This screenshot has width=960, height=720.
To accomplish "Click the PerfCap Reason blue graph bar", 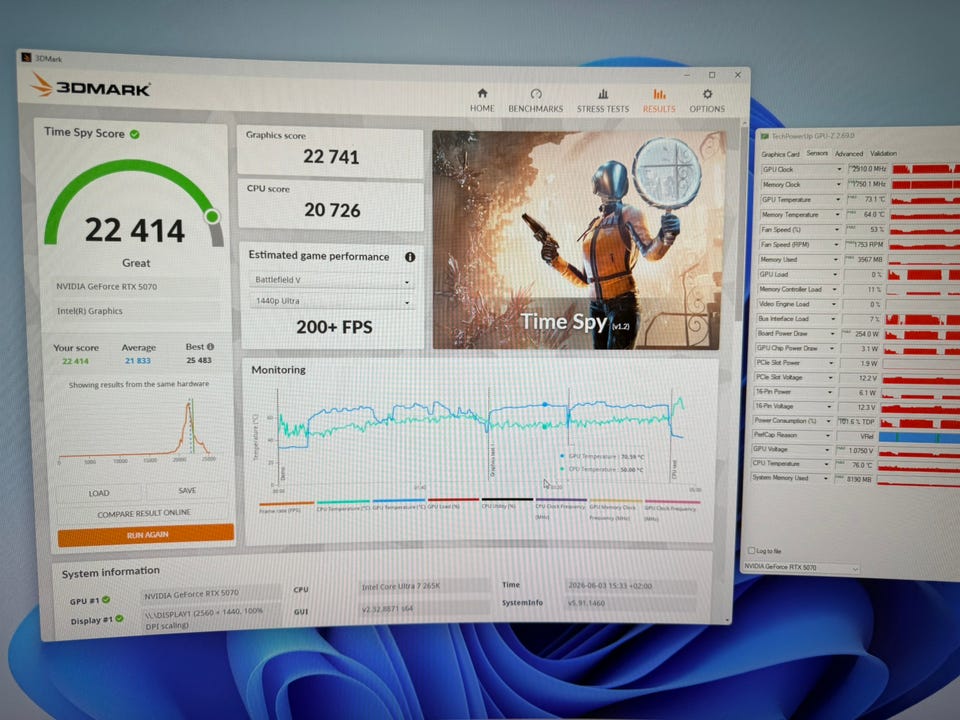I will [920, 437].
